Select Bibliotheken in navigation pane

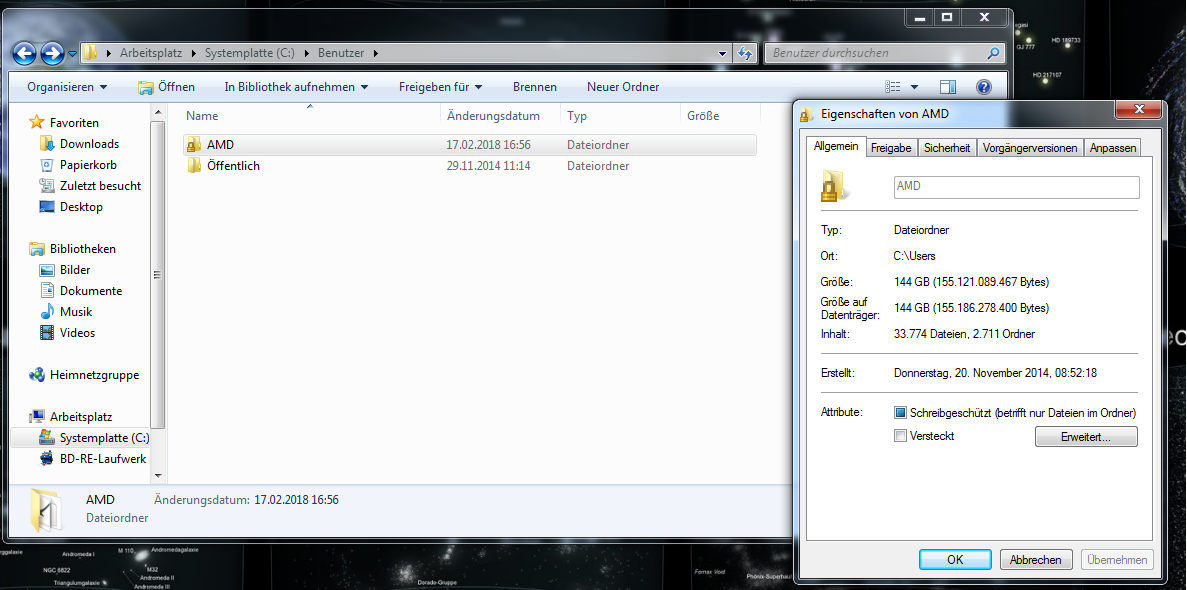point(72,249)
